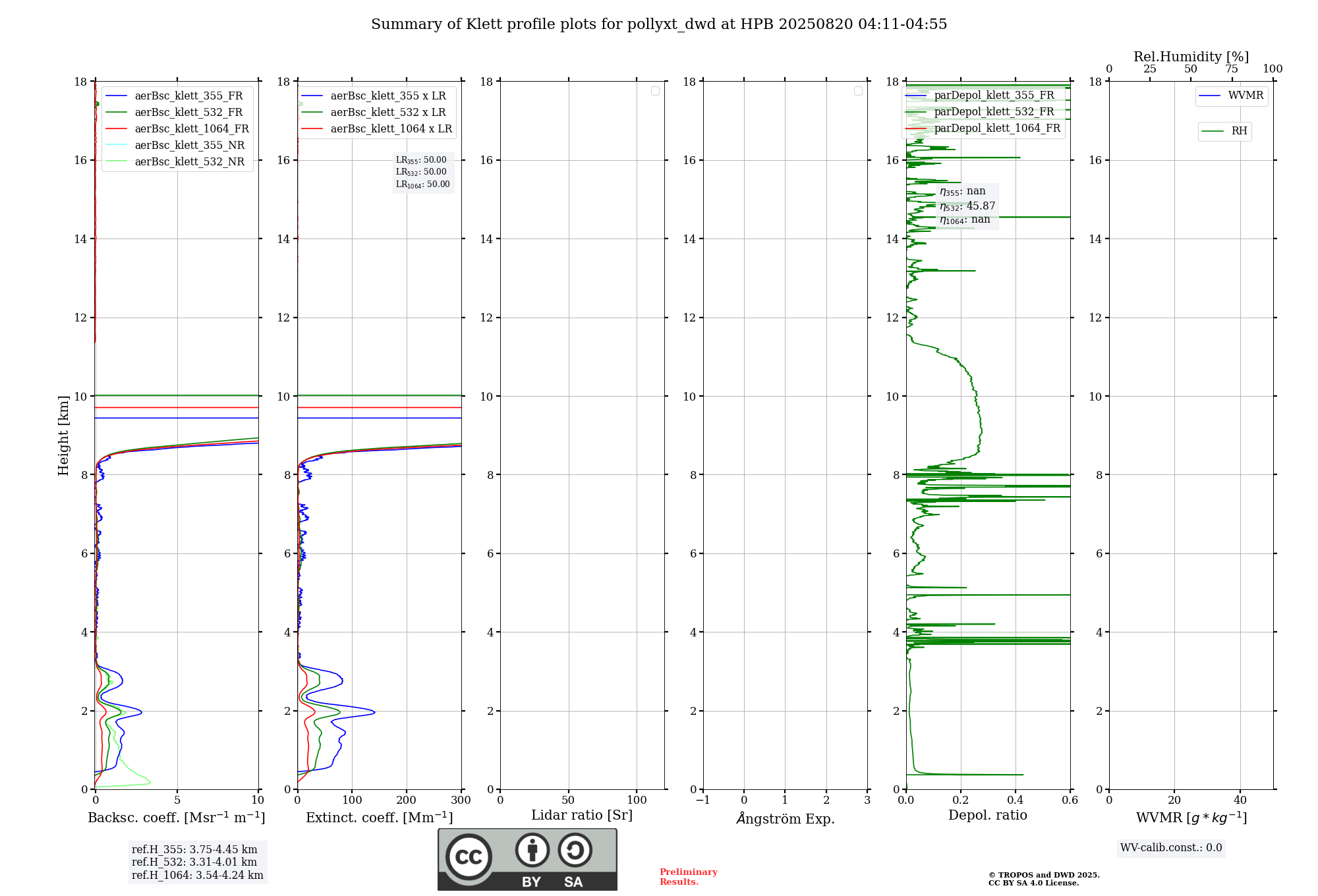Click the LR1064: 50.00 annotation
Image resolution: width=1318 pixels, height=896 pixels.
(423, 184)
